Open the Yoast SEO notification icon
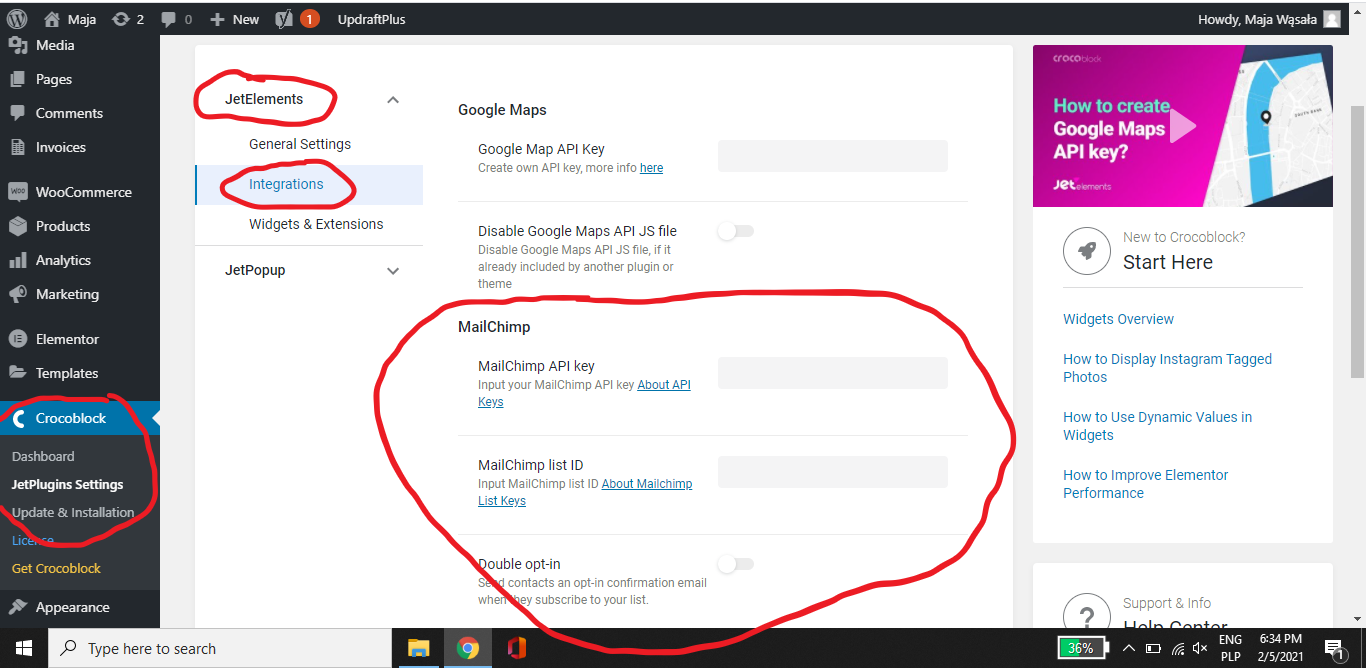This screenshot has width=1366, height=668. click(284, 19)
